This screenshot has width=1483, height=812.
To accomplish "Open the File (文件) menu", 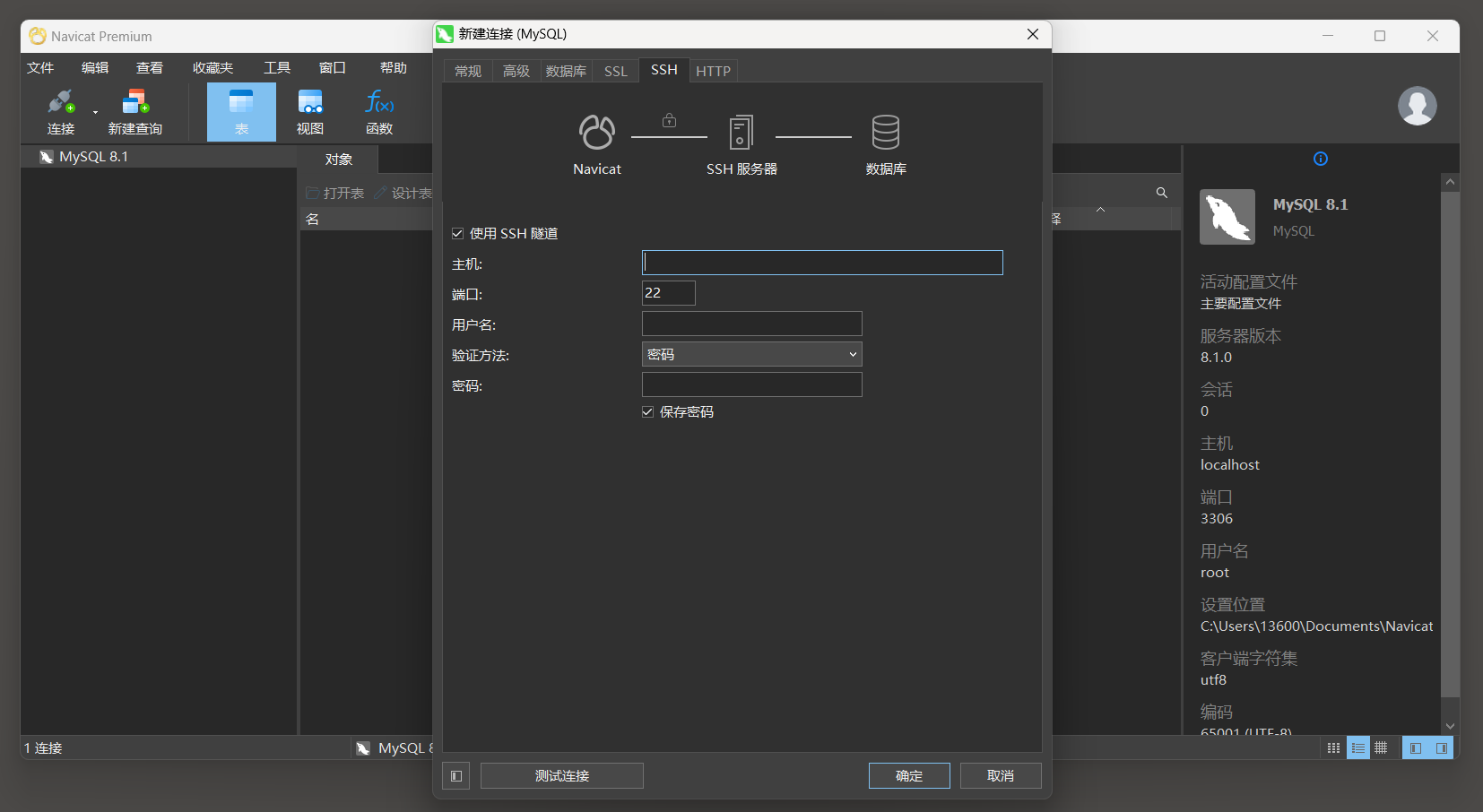I will (x=40, y=68).
